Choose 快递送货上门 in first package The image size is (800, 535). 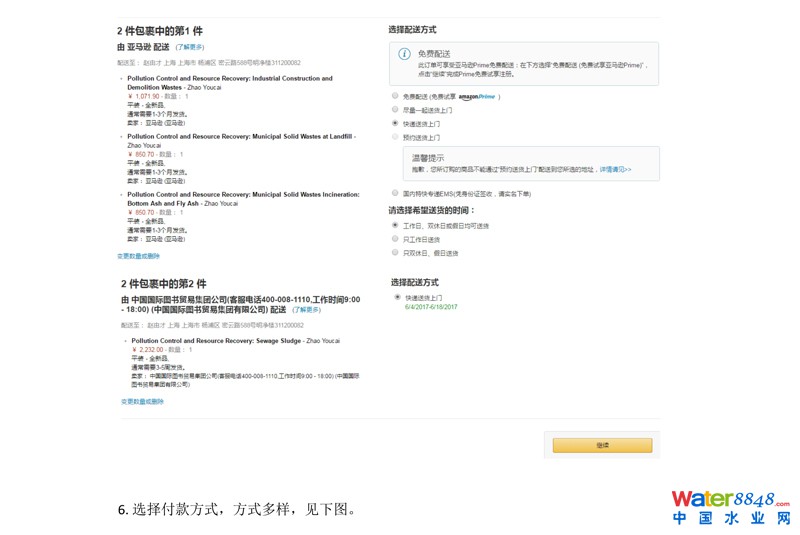click(395, 123)
